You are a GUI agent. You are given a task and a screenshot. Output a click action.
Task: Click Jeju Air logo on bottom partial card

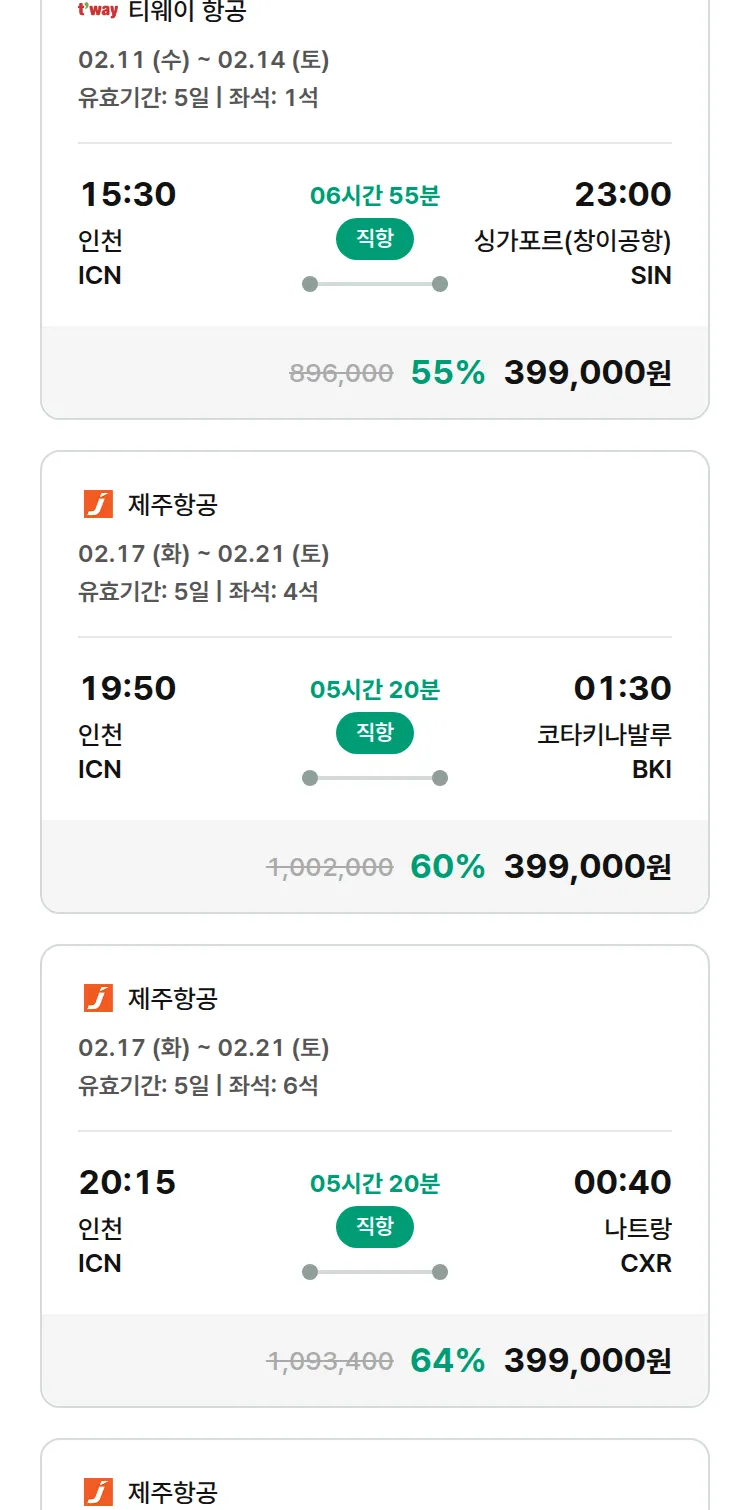(98, 1492)
